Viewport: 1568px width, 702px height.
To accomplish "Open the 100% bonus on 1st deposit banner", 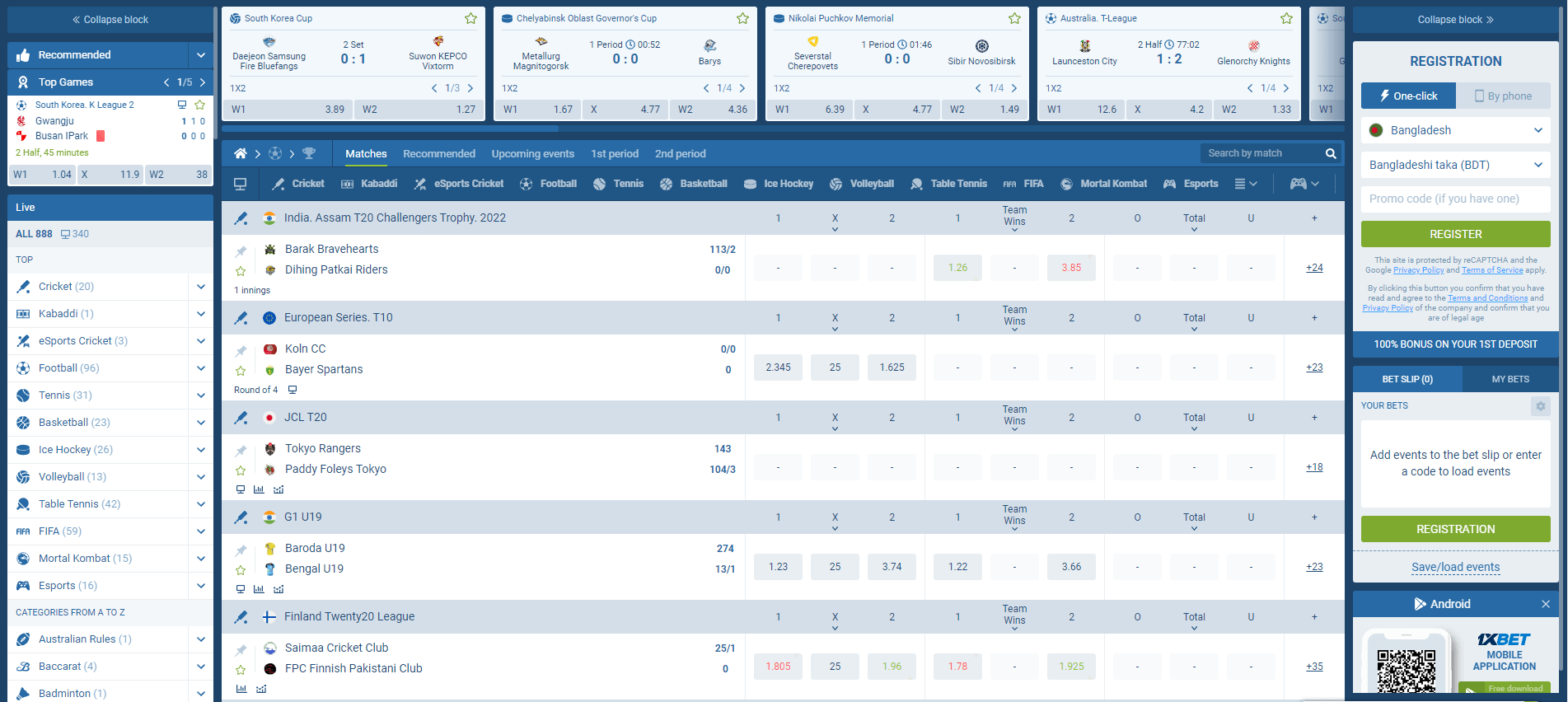I will click(x=1455, y=344).
